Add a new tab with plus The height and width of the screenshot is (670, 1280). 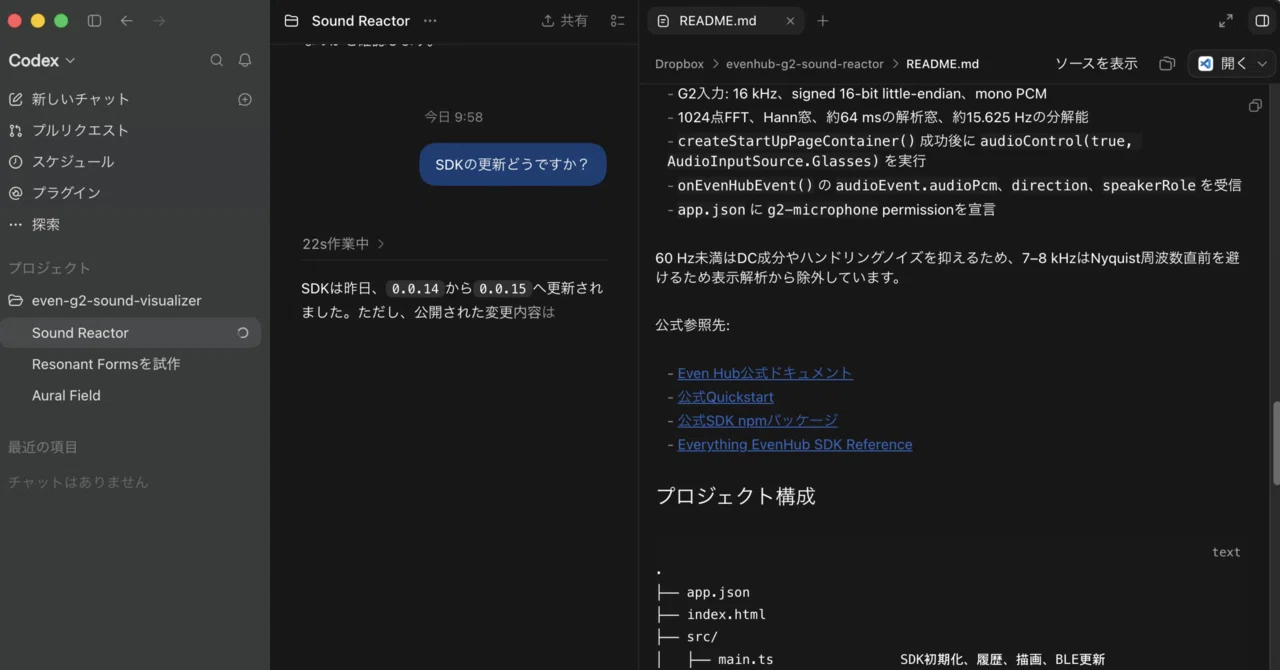click(823, 20)
